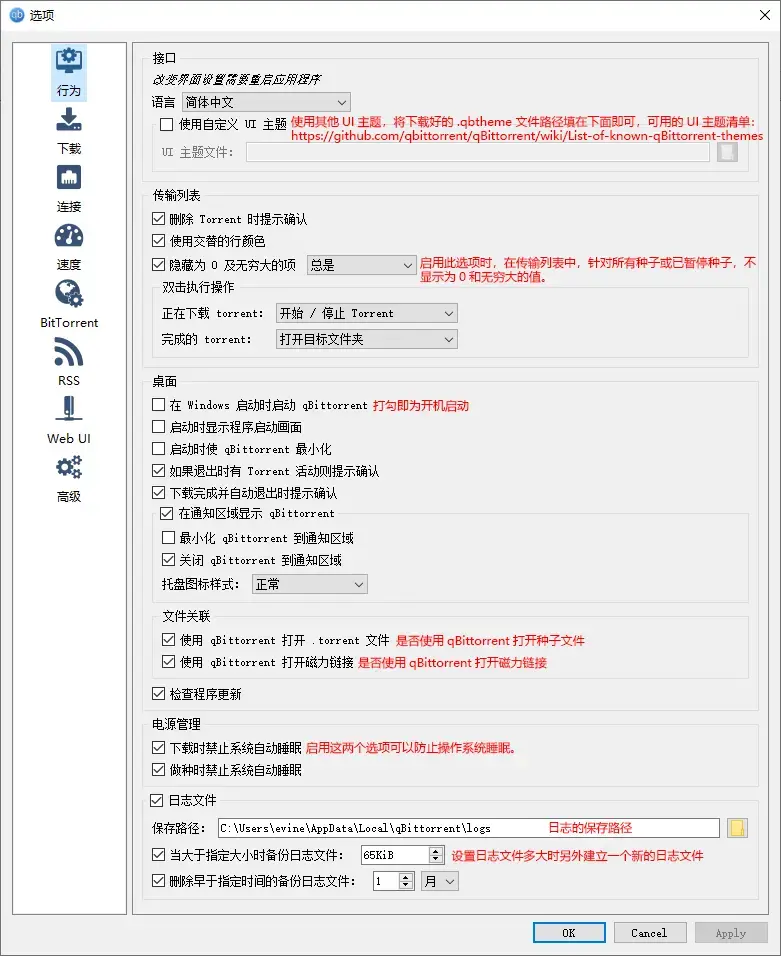The width and height of the screenshot is (781, 956).
Task: Open the 总是 hide-zero dropdown
Action: pos(362,265)
